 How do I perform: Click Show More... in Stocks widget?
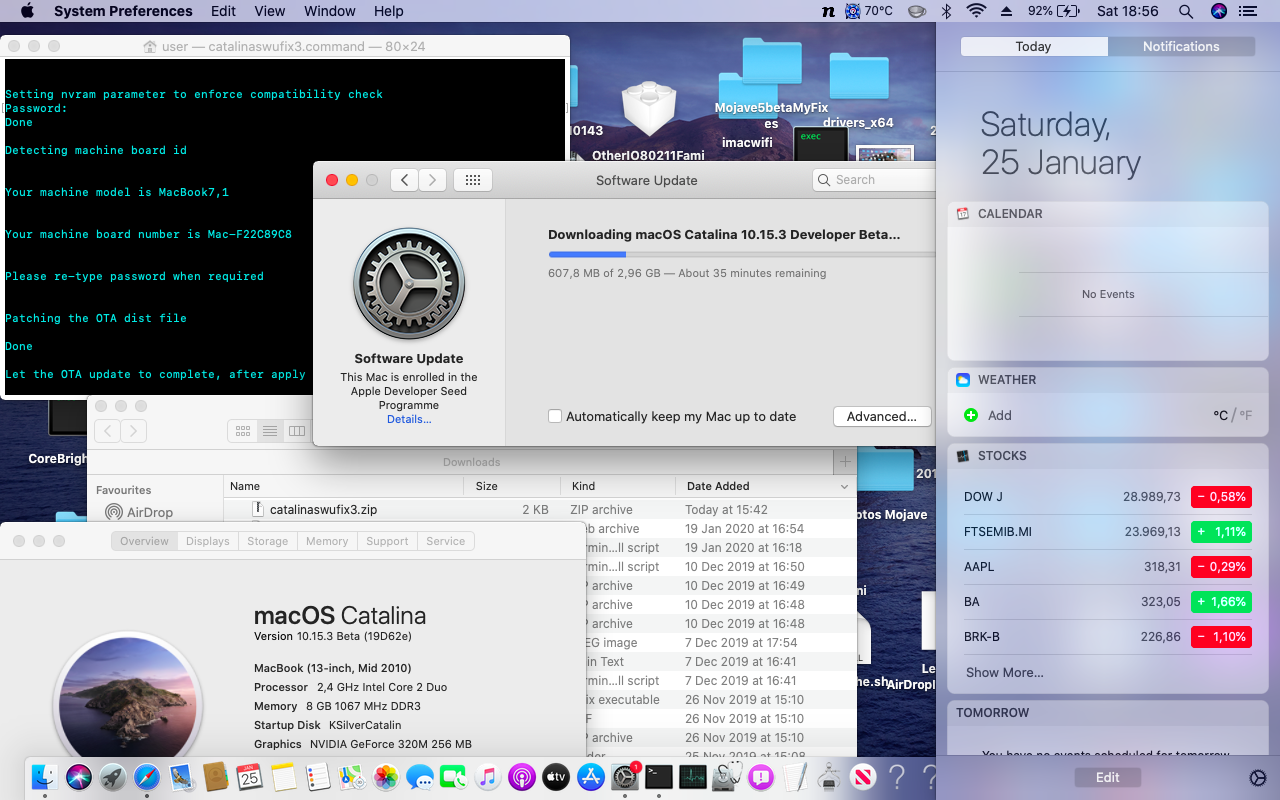tap(1004, 672)
